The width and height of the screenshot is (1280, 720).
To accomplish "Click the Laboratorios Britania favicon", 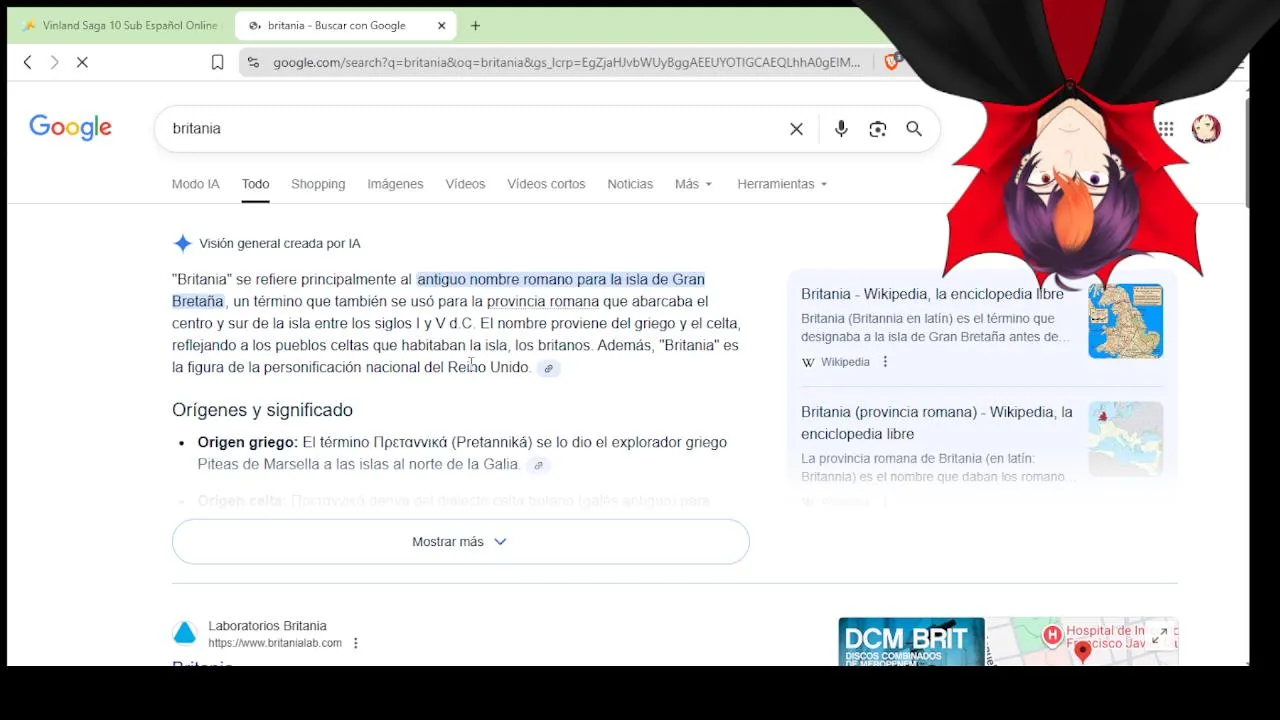I will point(185,633).
